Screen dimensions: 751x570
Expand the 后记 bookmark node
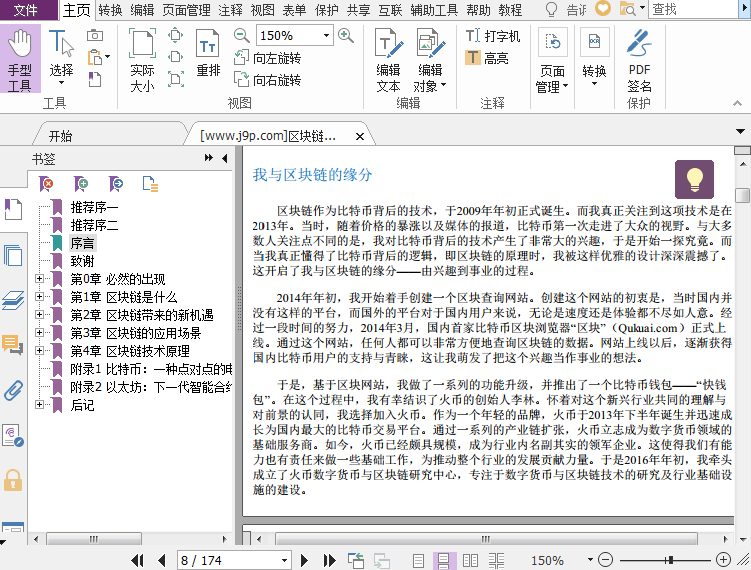(x=40, y=405)
